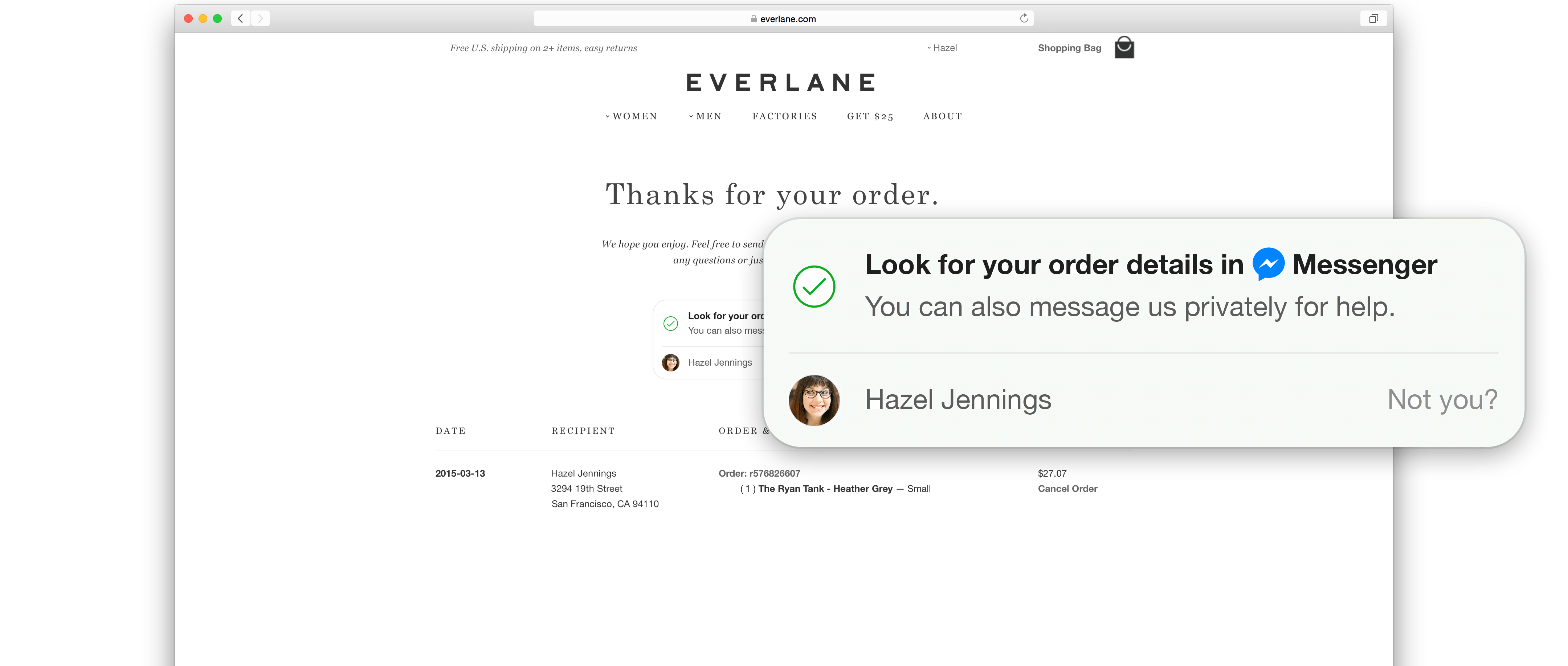Cancel the order via Cancel Order link

[1067, 488]
